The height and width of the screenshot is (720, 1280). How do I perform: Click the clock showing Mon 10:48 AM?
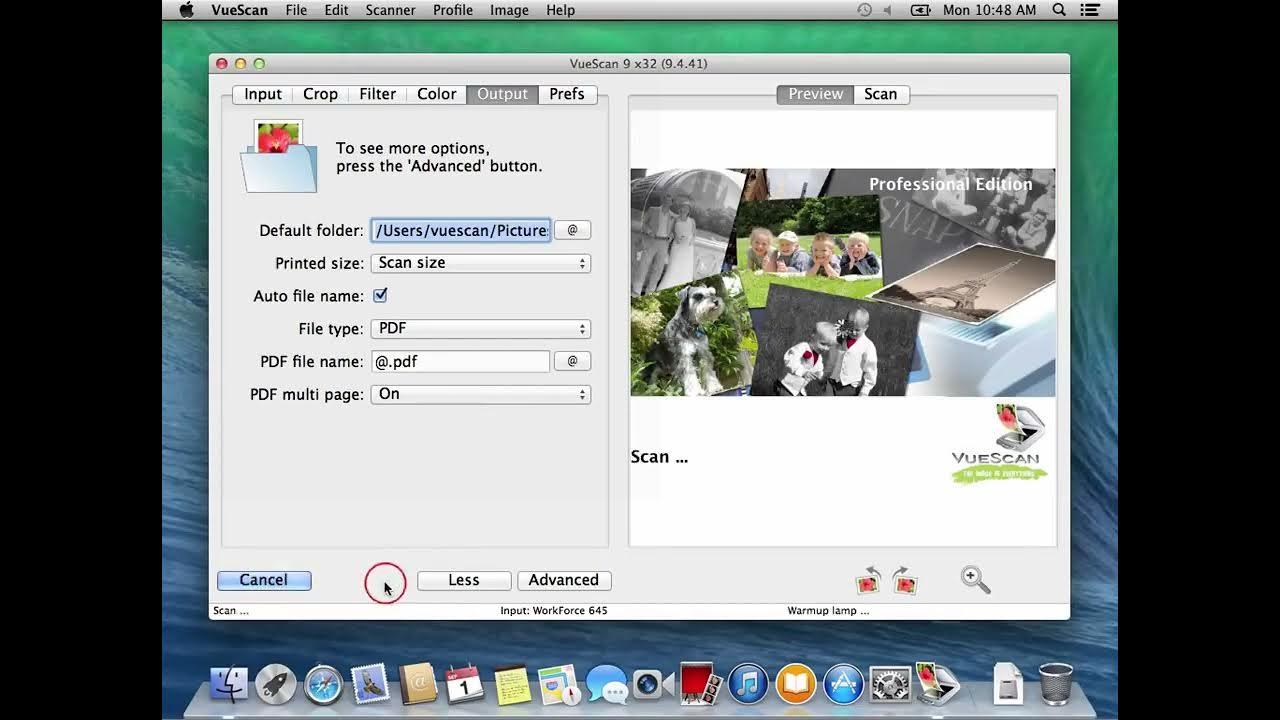[989, 10]
